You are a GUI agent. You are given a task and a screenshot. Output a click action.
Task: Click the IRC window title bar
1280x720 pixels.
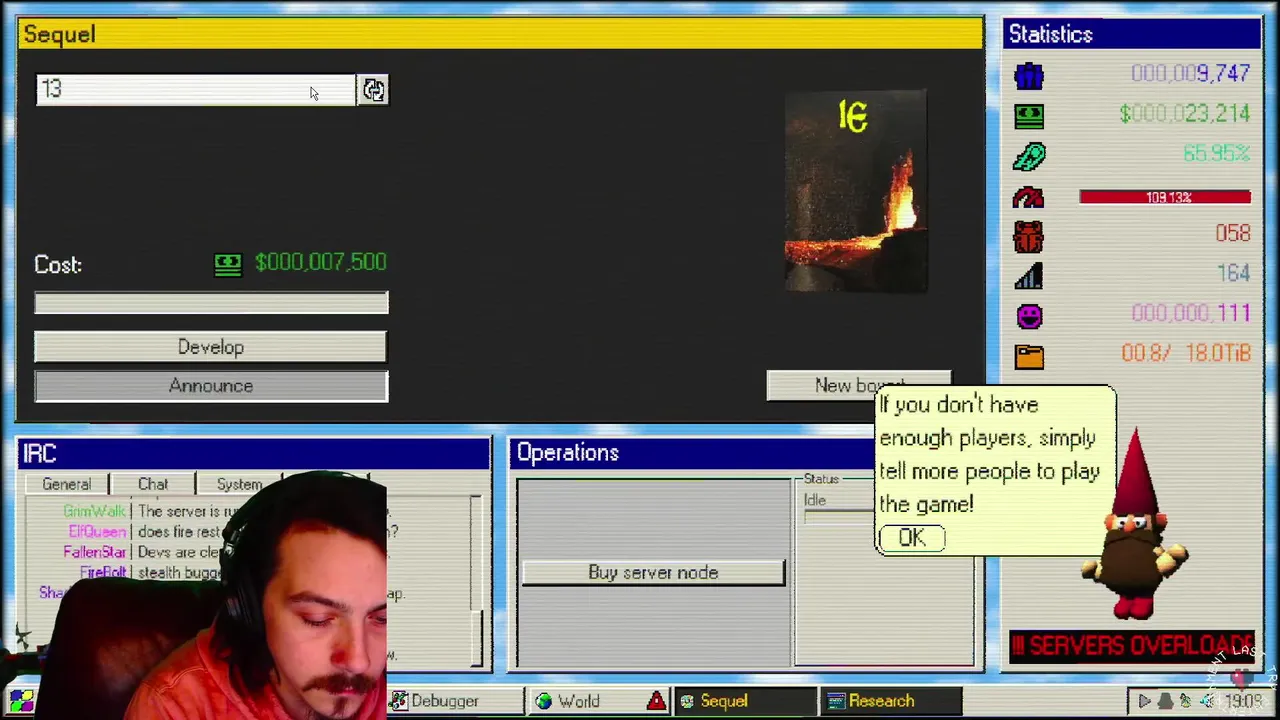[x=254, y=453]
